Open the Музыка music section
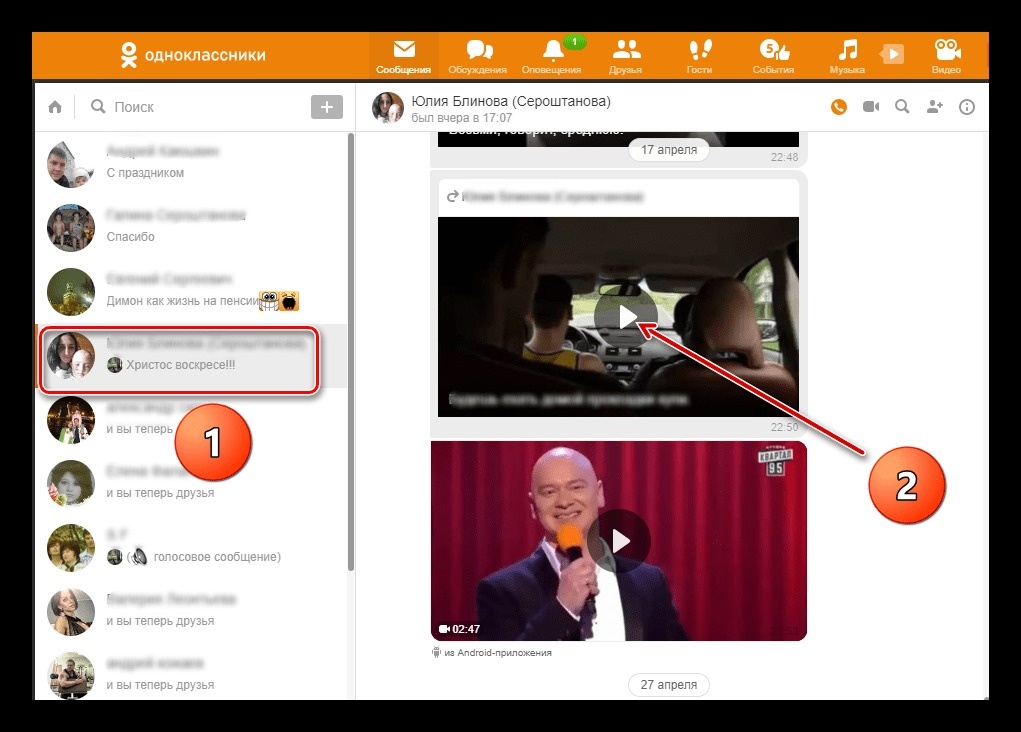Viewport: 1021px width, 732px height. [x=847, y=56]
